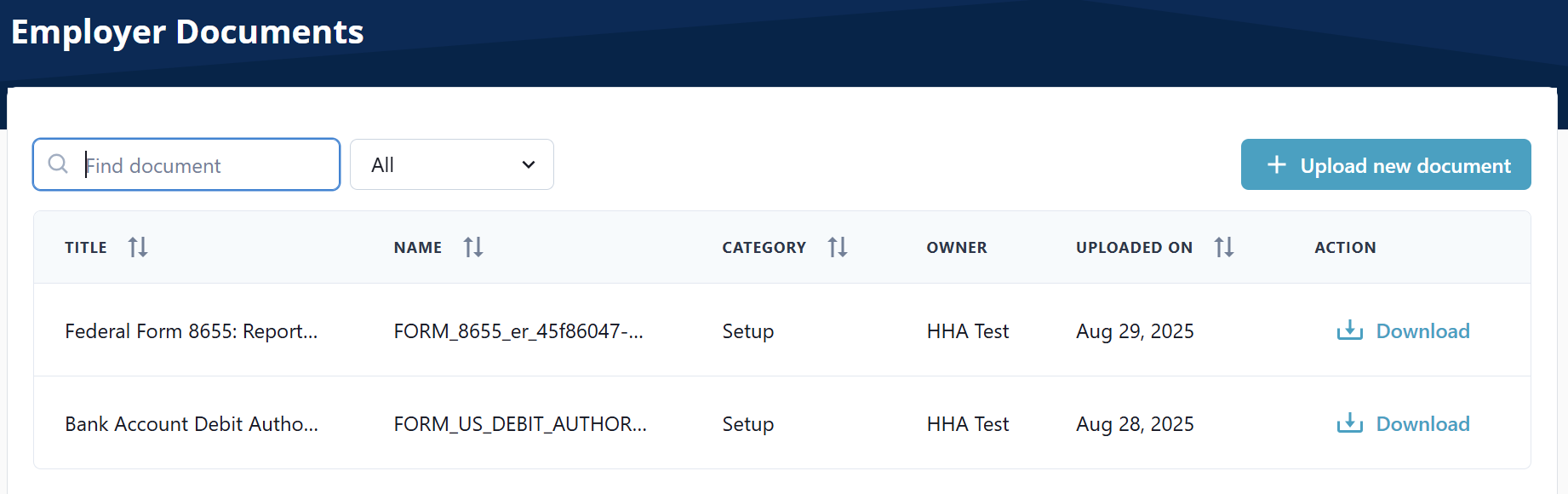
Task: Sort by Uploaded On using its arrows icon
Action: pyautogui.click(x=1224, y=247)
